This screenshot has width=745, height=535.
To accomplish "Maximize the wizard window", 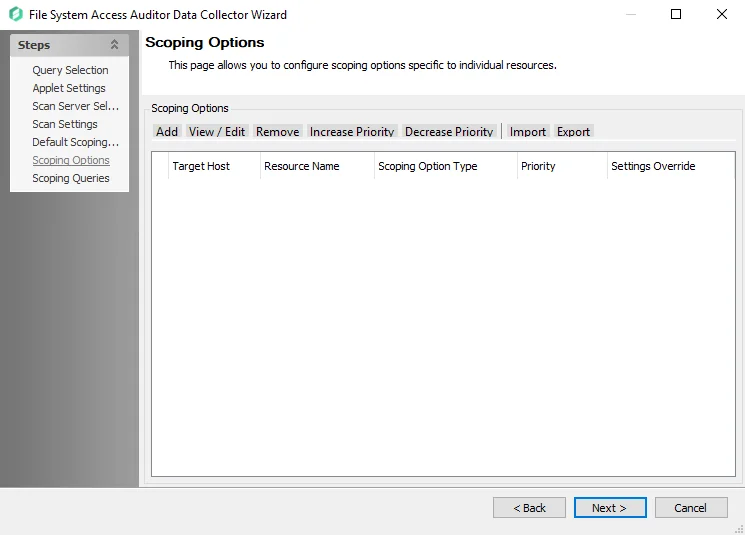I will tap(676, 14).
